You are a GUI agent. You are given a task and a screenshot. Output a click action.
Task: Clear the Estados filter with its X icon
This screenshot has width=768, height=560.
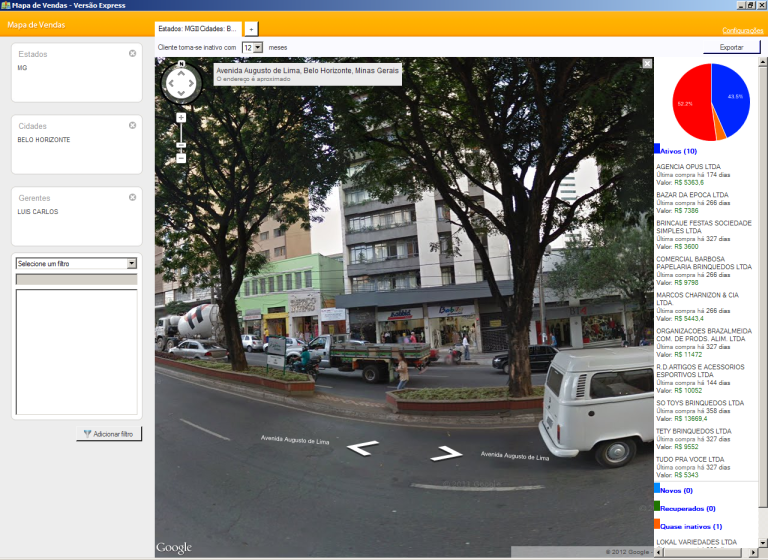[132, 53]
